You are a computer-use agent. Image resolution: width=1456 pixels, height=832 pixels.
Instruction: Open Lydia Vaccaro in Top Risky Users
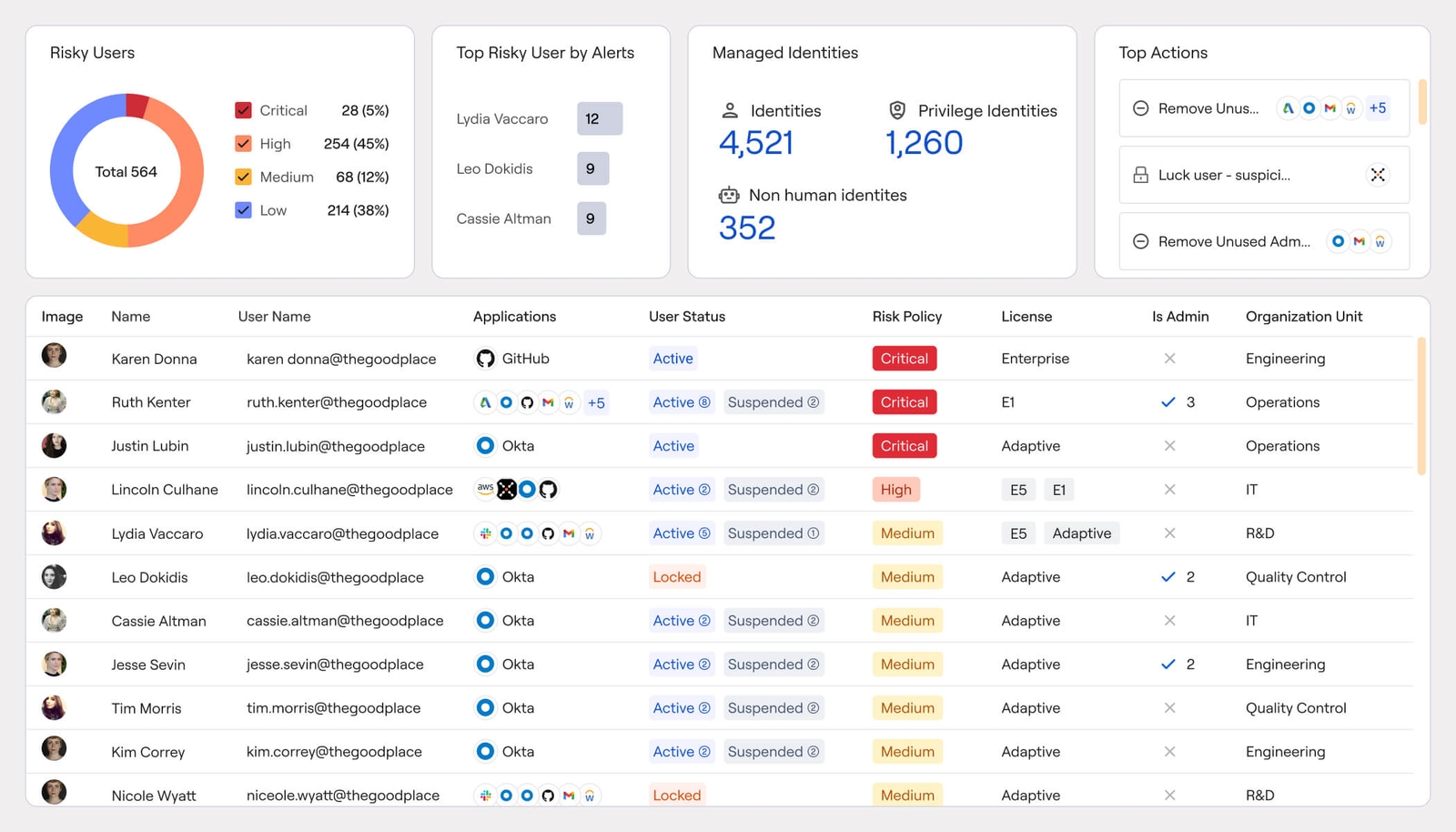502,119
